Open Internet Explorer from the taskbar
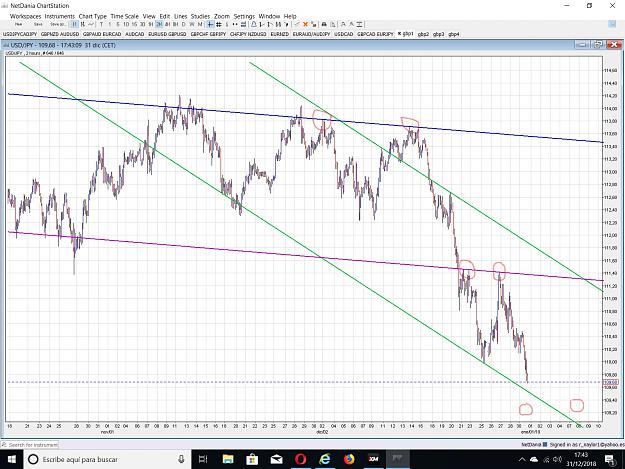This screenshot has width=625, height=469. click(x=325, y=459)
